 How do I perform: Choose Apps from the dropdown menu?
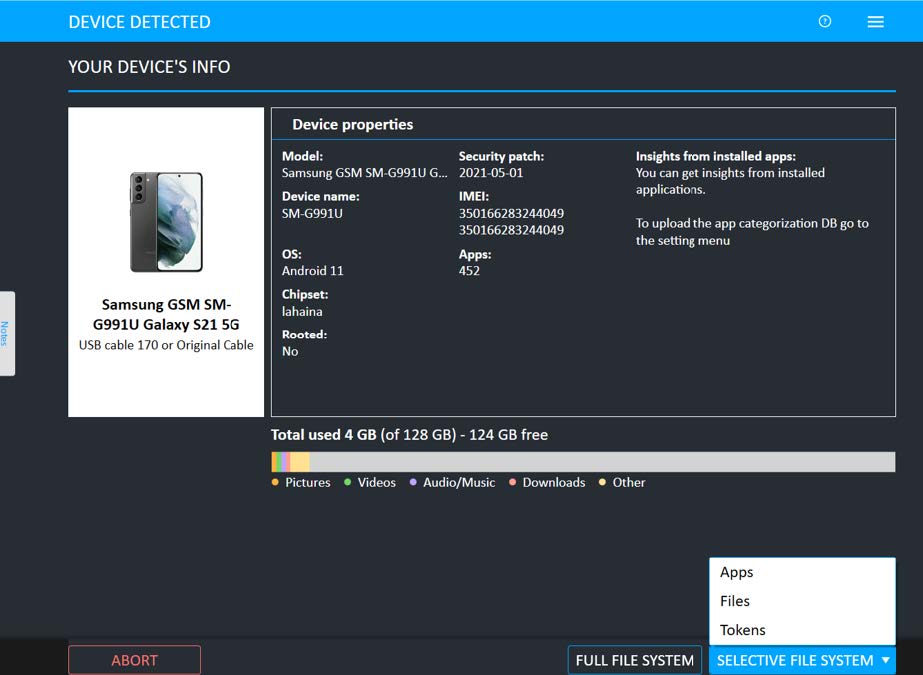pos(802,572)
